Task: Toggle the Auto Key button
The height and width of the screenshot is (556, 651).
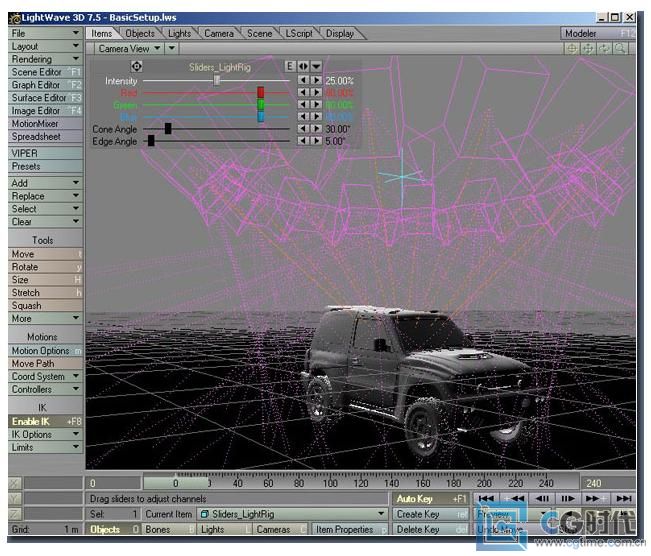Action: [x=429, y=498]
